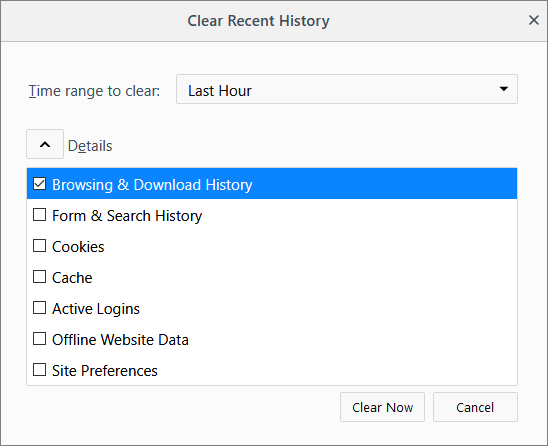This screenshot has width=548, height=446.
Task: Enable the Form & Search History checkbox
Action: [39, 215]
